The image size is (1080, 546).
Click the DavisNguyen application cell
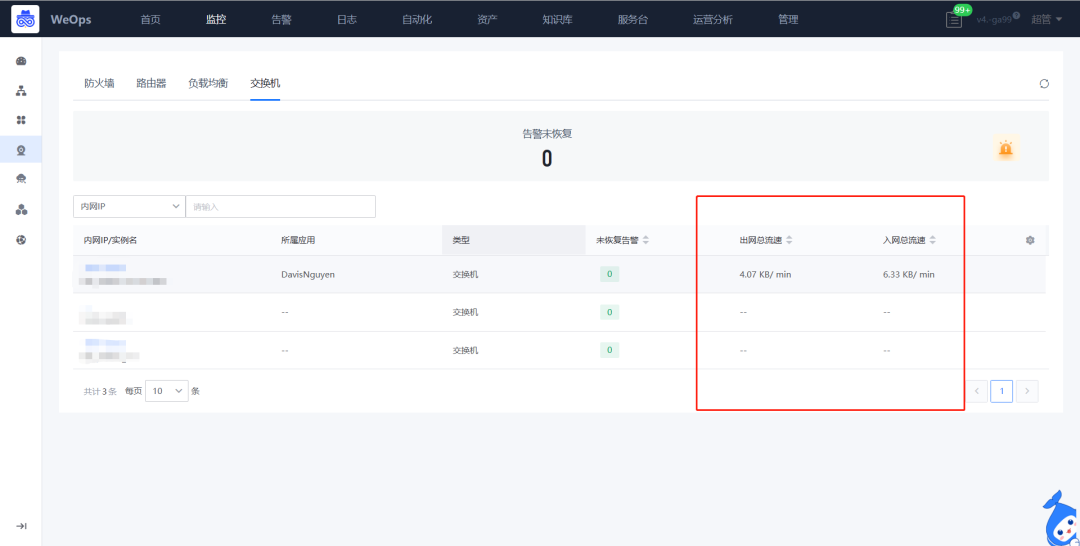click(x=308, y=274)
